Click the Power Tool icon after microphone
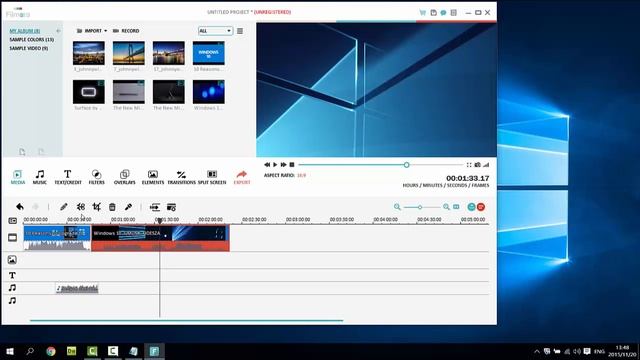This screenshot has height=360, width=640. point(154,207)
